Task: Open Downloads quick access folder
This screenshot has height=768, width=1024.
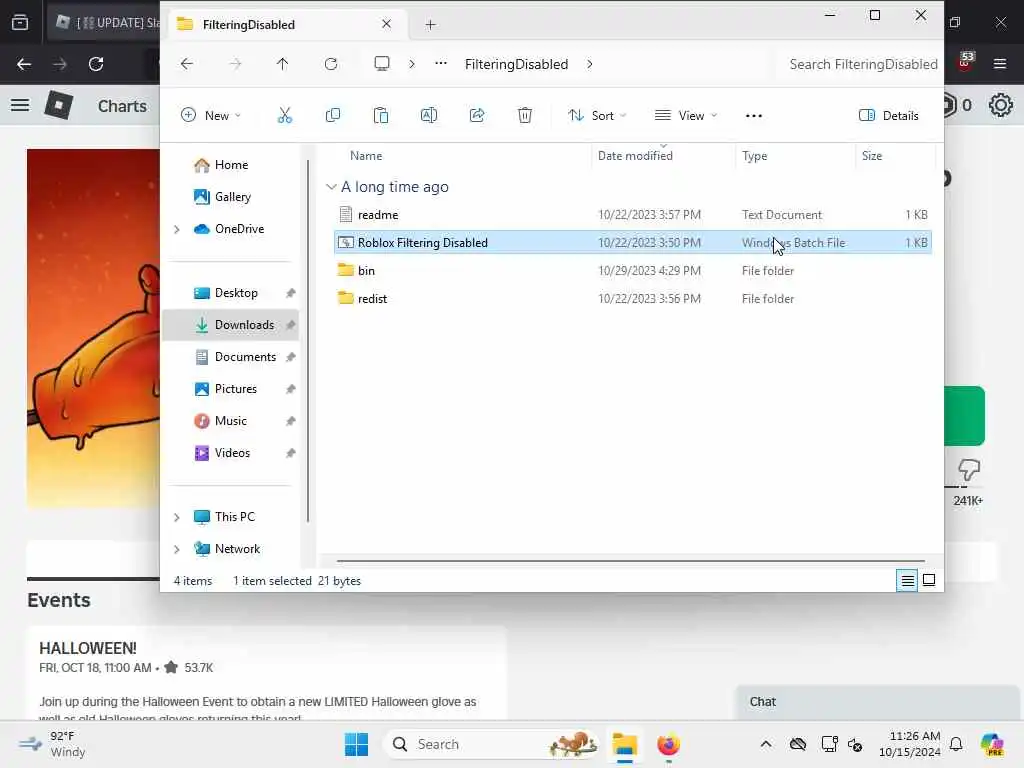Action: tap(230, 325)
